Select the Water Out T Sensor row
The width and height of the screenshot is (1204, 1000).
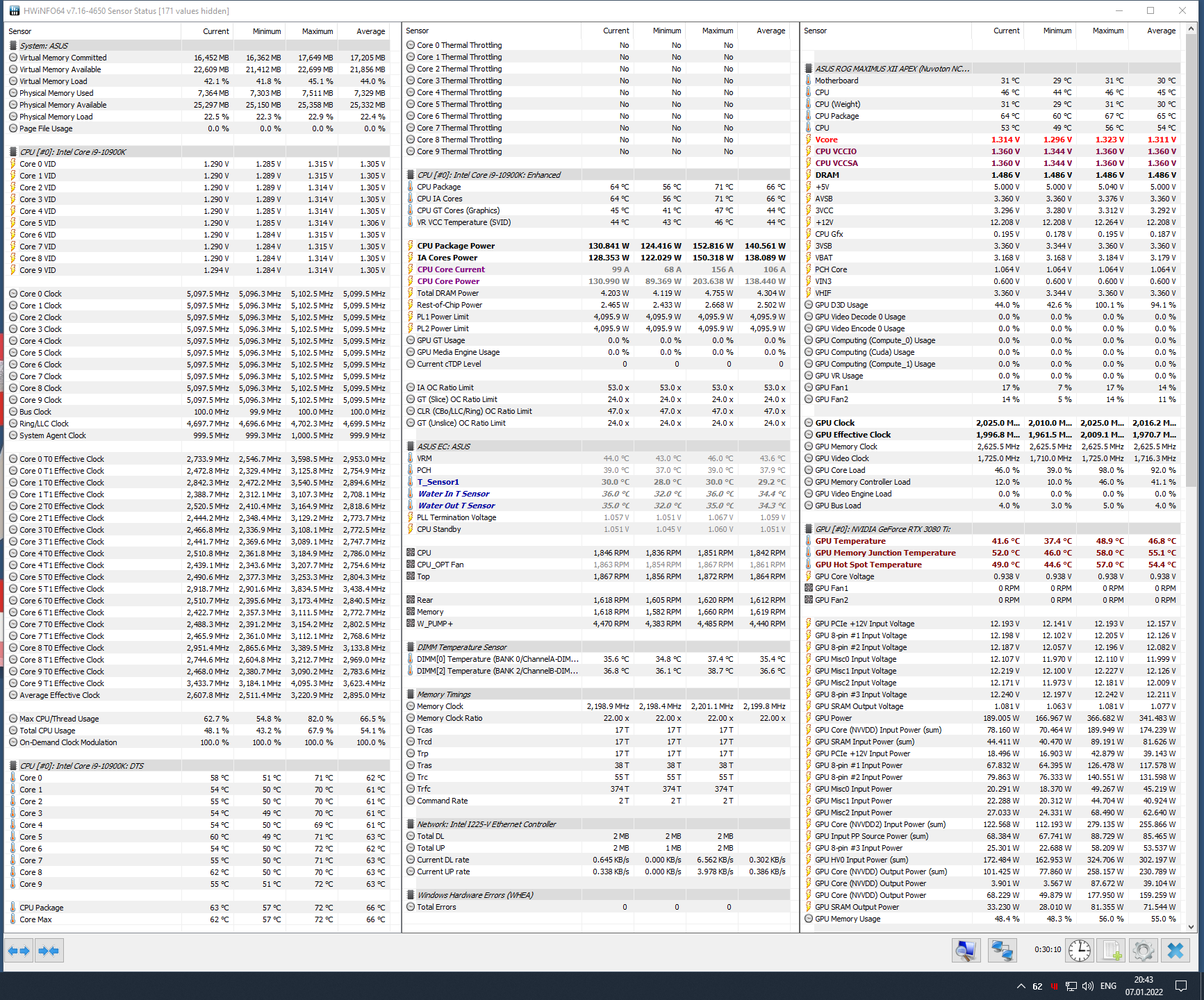coord(597,506)
